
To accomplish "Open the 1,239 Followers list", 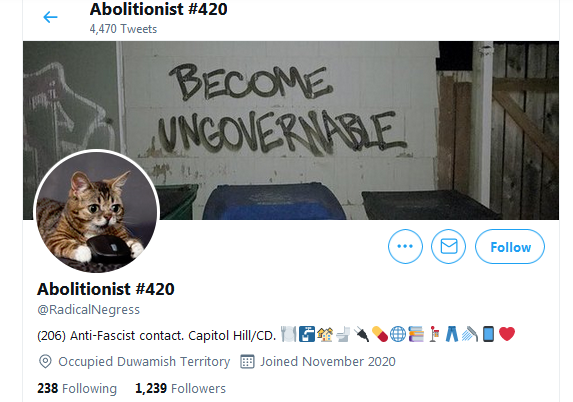I will 181,388.
